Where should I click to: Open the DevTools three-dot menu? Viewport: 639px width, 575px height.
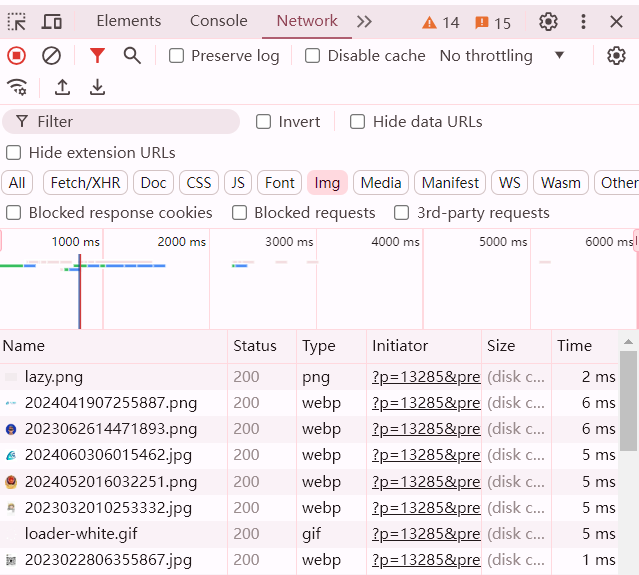point(584,21)
